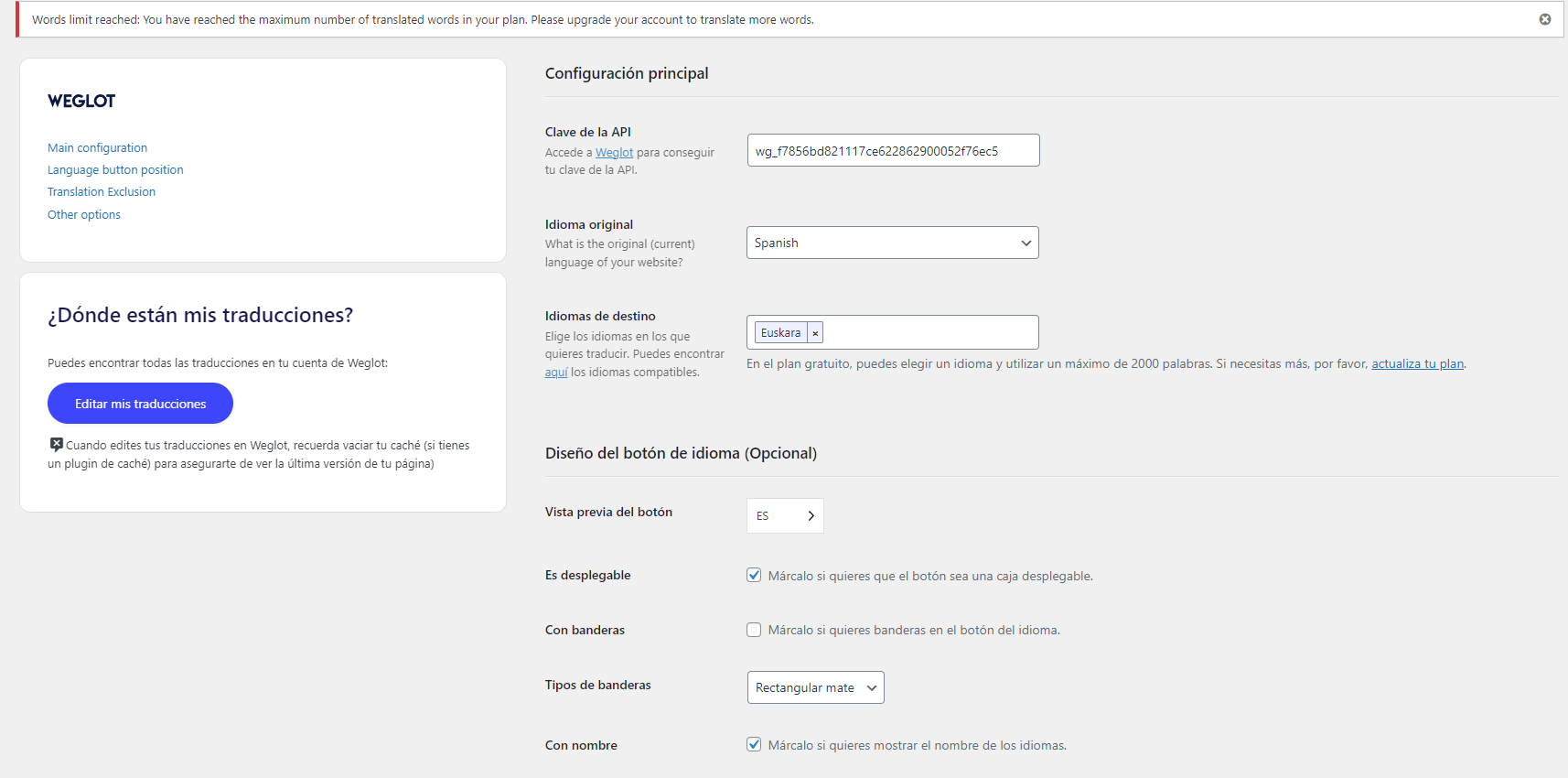Click the caja desplegable description label
The height and width of the screenshot is (778, 1568).
pos(930,576)
